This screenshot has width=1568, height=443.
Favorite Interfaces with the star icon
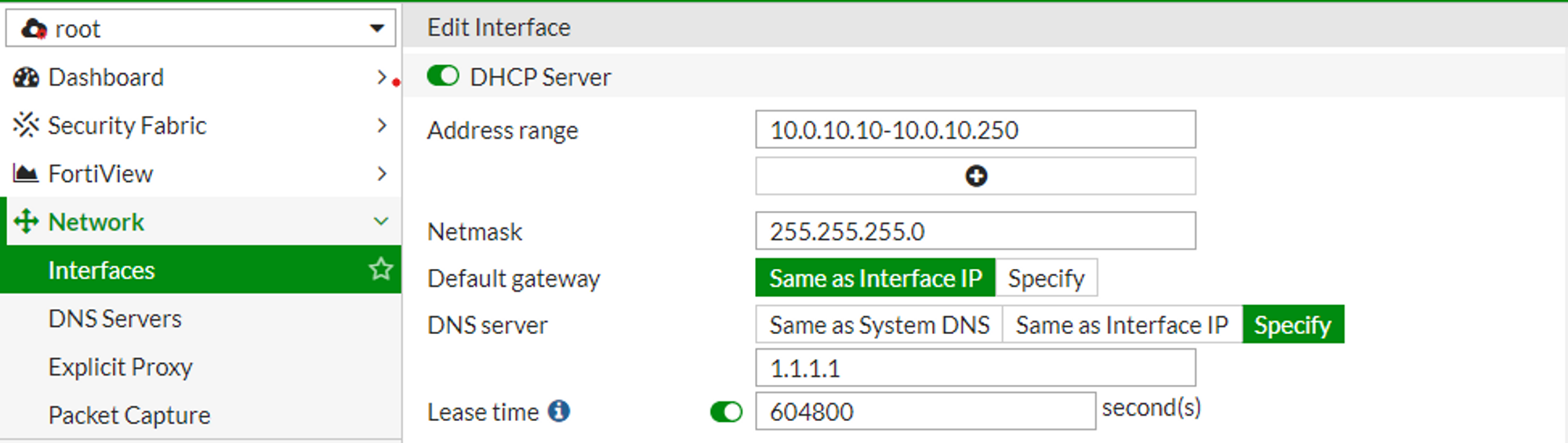[381, 269]
